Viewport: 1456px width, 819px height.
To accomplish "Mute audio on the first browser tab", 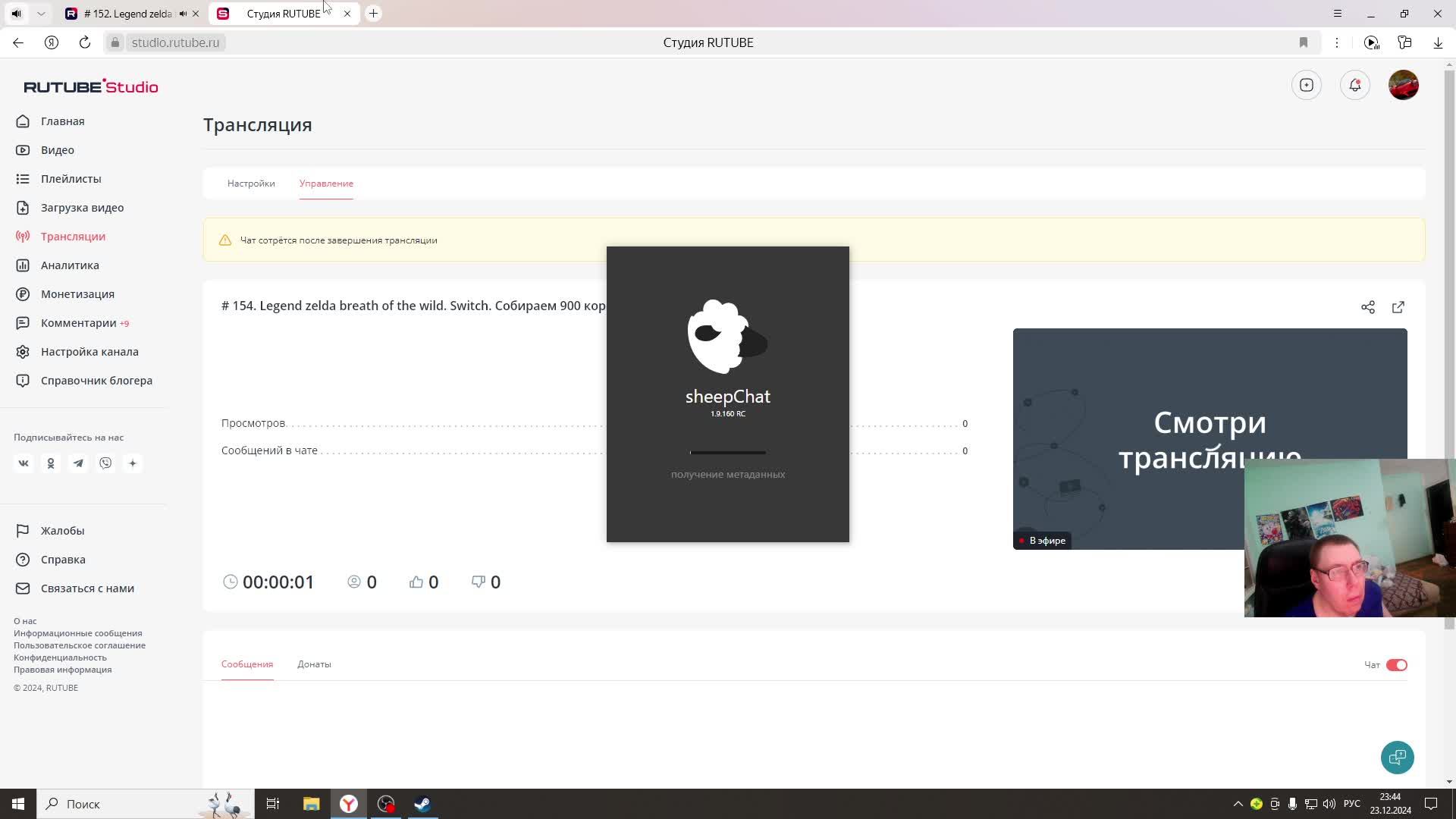I will tap(183, 14).
